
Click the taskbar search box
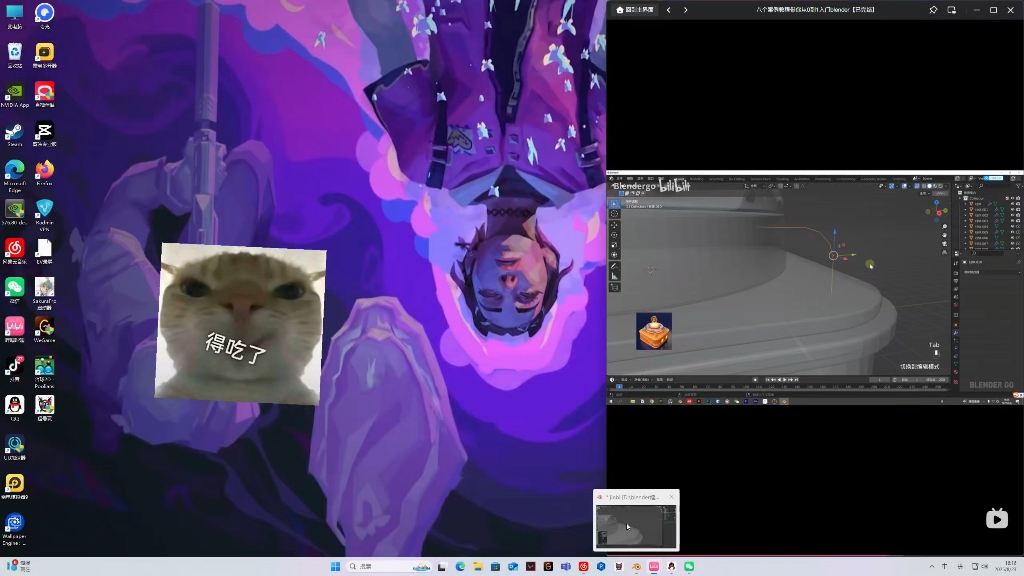(376, 567)
